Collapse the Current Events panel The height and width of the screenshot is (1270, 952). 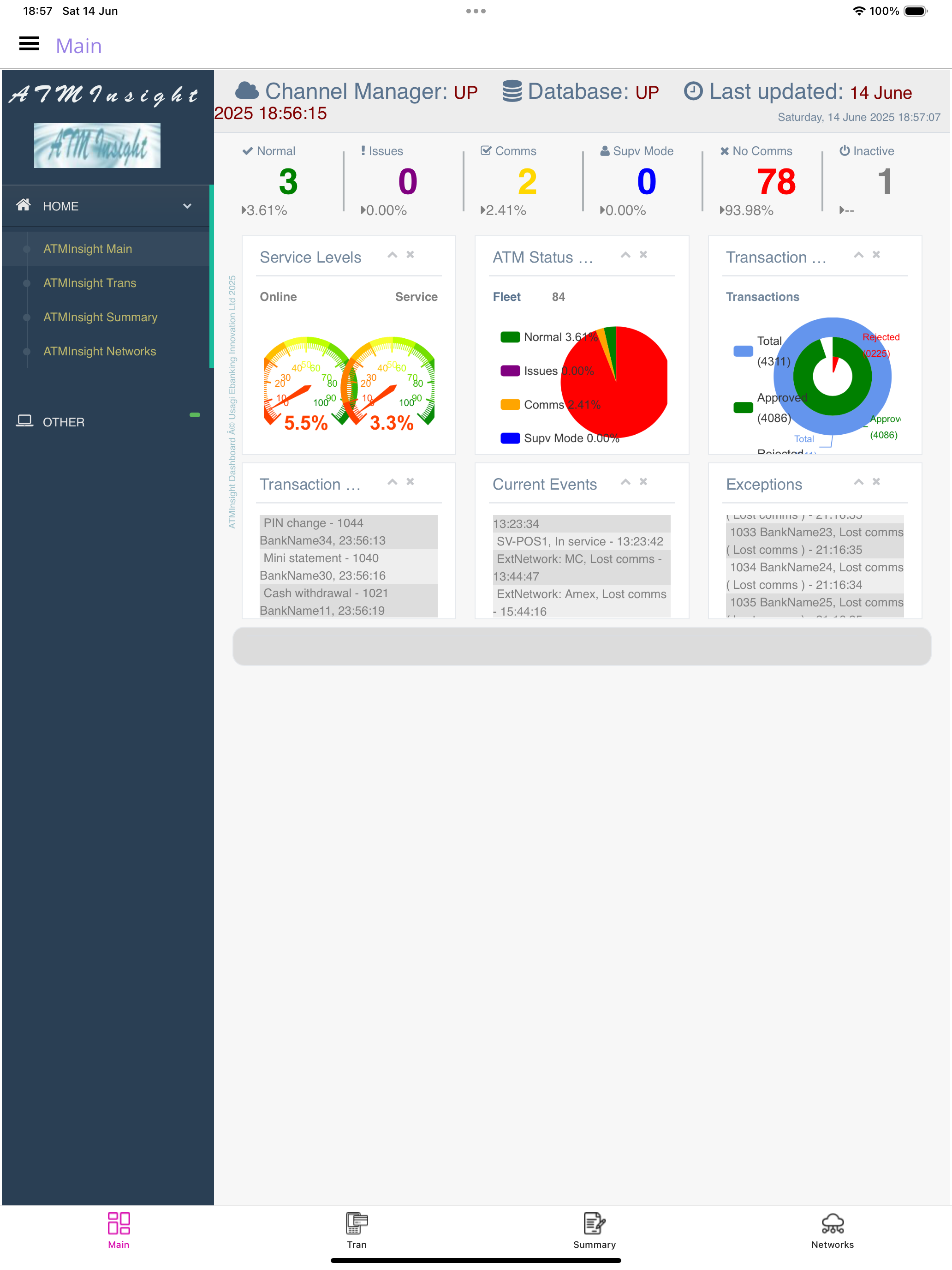click(x=625, y=482)
